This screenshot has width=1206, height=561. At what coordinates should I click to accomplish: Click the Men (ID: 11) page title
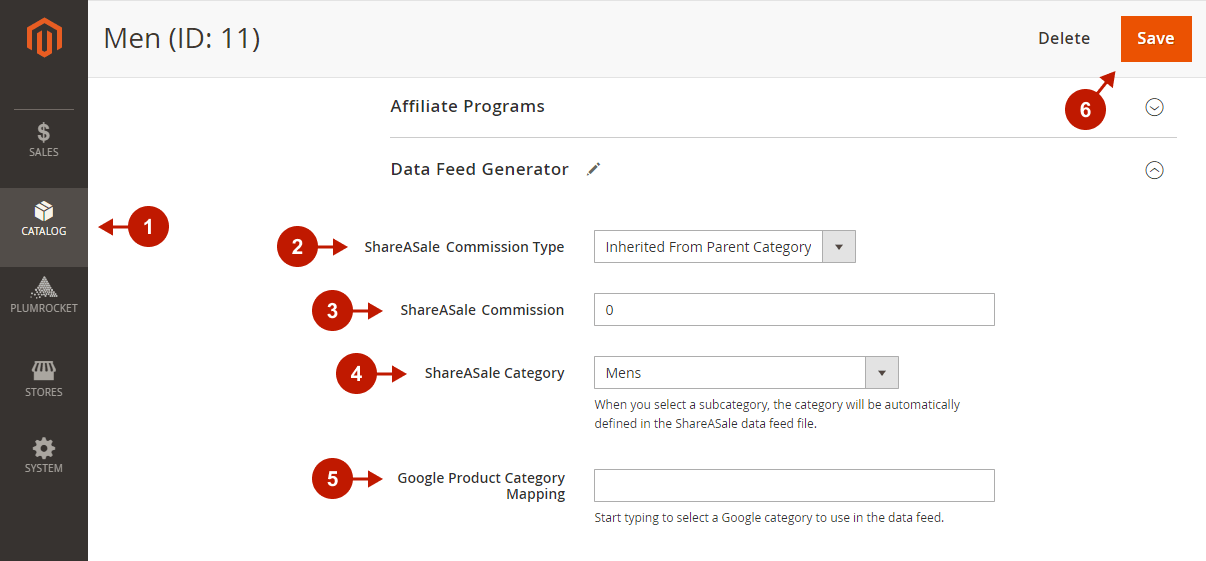point(182,39)
